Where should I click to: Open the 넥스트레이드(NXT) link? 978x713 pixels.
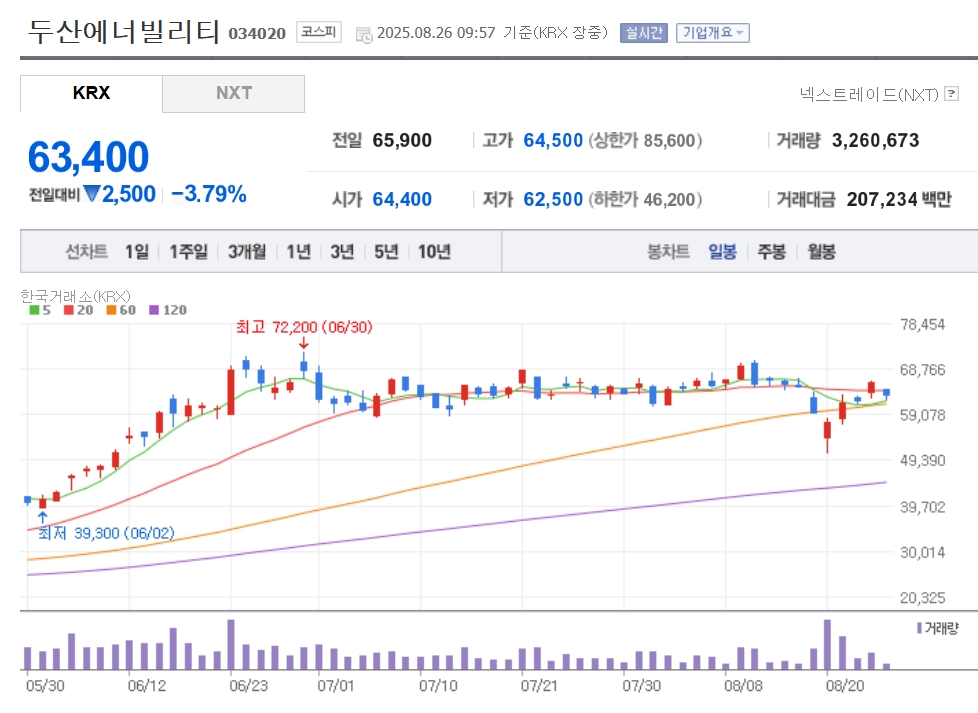[x=869, y=94]
